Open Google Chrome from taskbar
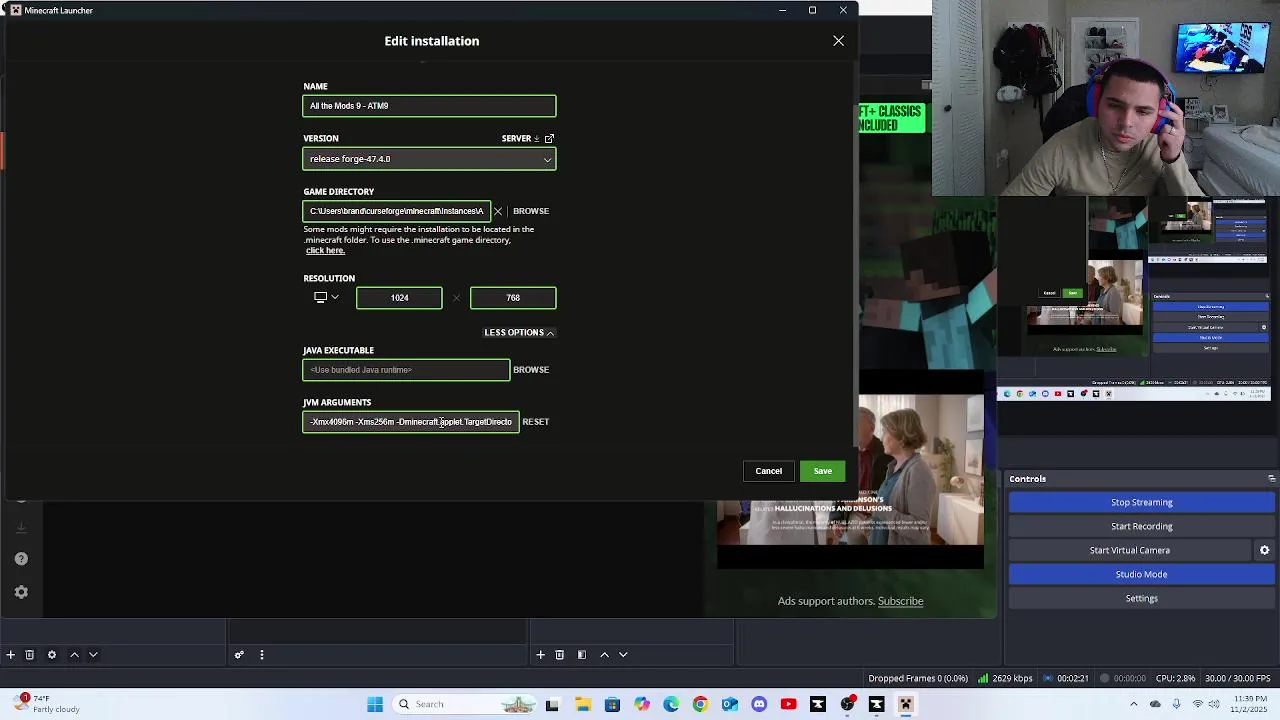This screenshot has height=720, width=1280. pyautogui.click(x=700, y=704)
